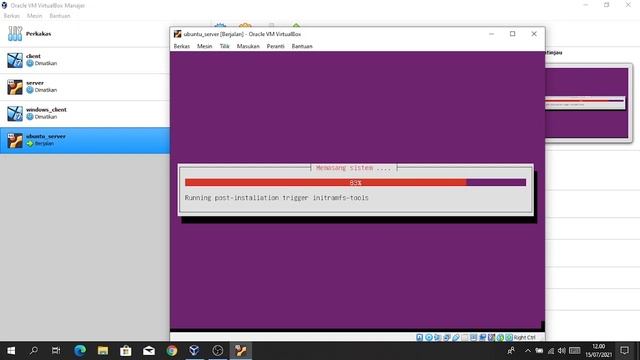Select the running ubuntu_server virtual machine
The image size is (640, 360).
[84, 140]
